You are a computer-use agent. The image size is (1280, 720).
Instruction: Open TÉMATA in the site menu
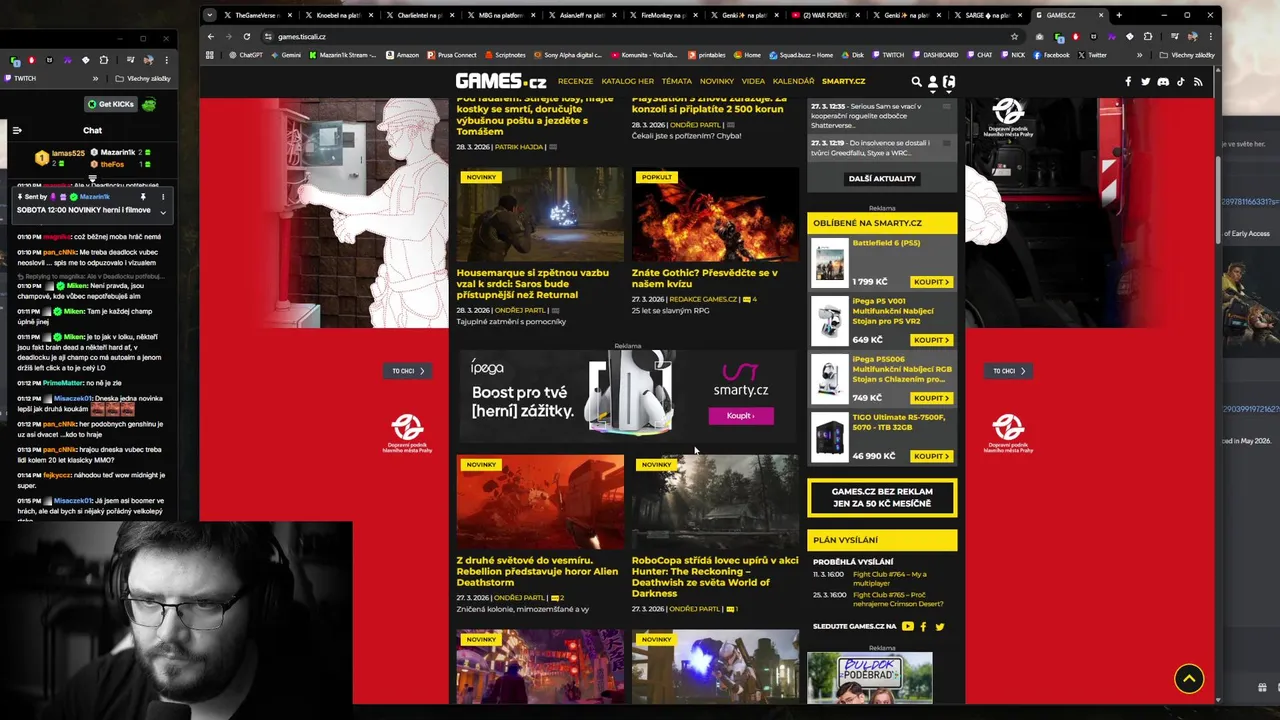[x=676, y=81]
